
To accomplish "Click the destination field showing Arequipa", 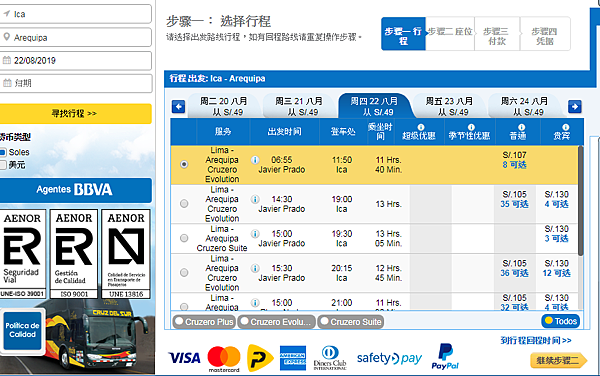I will 75,37.
